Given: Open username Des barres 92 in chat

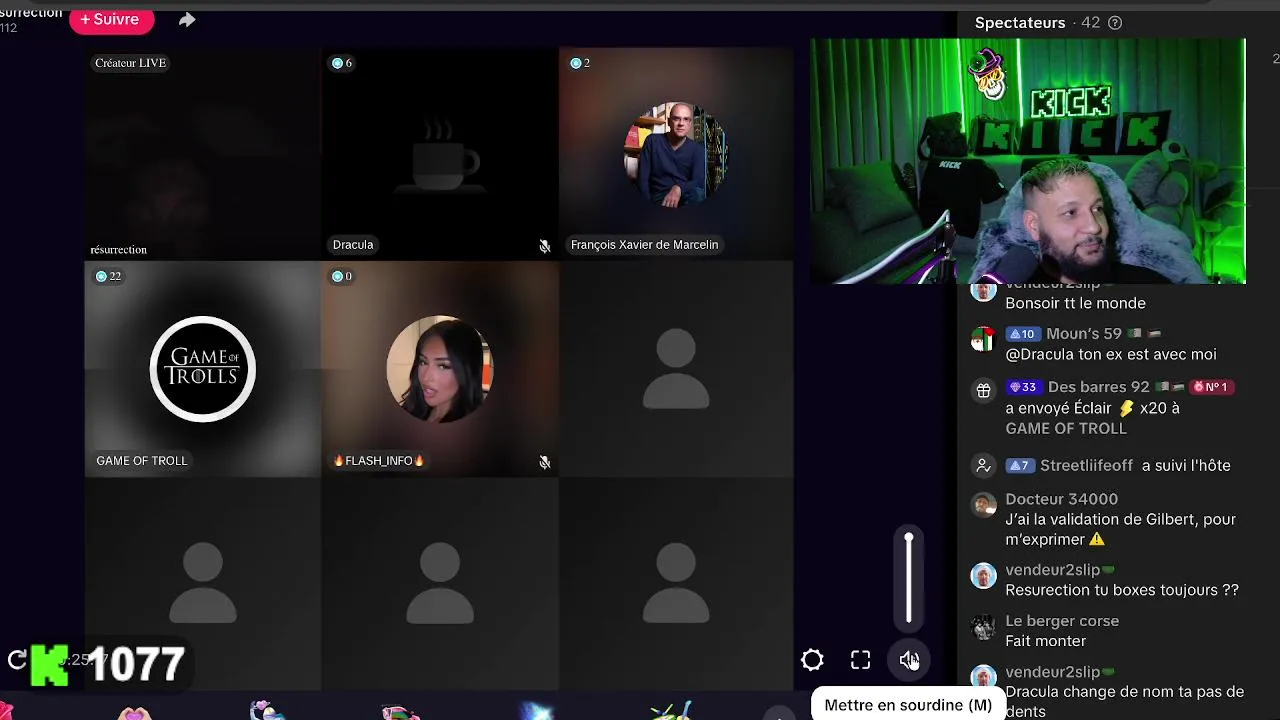Looking at the screenshot, I should point(1098,387).
